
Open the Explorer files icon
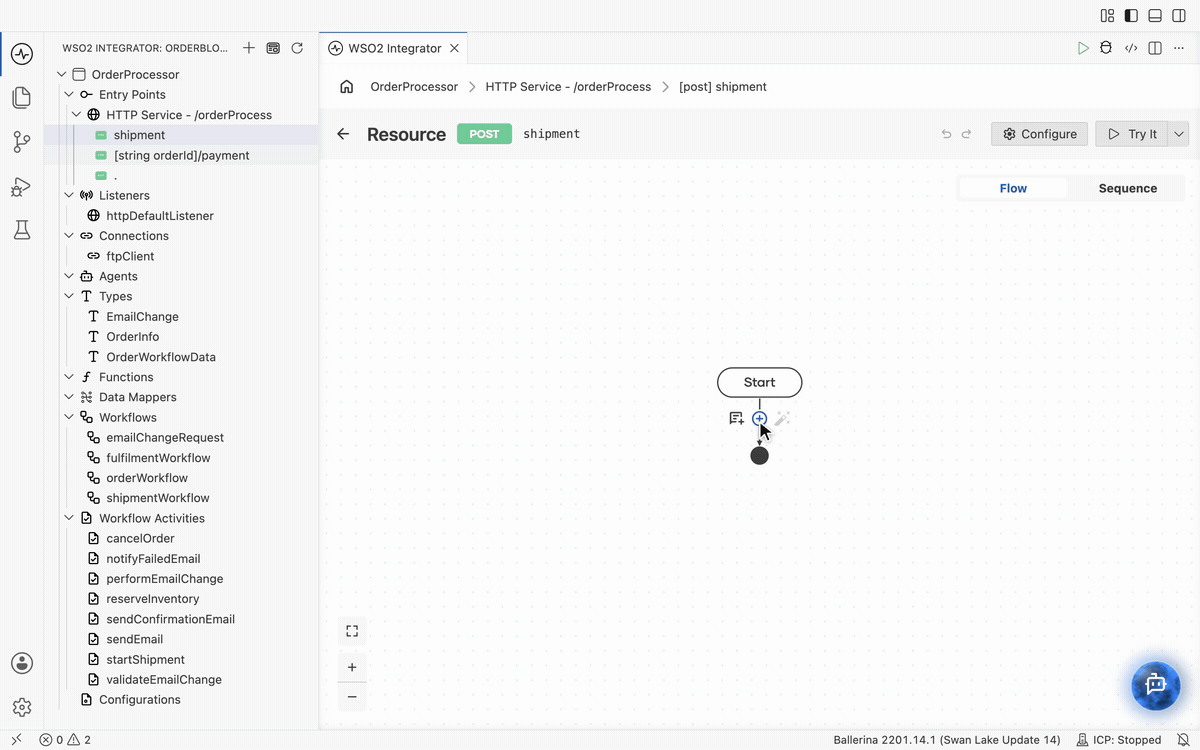click(x=22, y=97)
